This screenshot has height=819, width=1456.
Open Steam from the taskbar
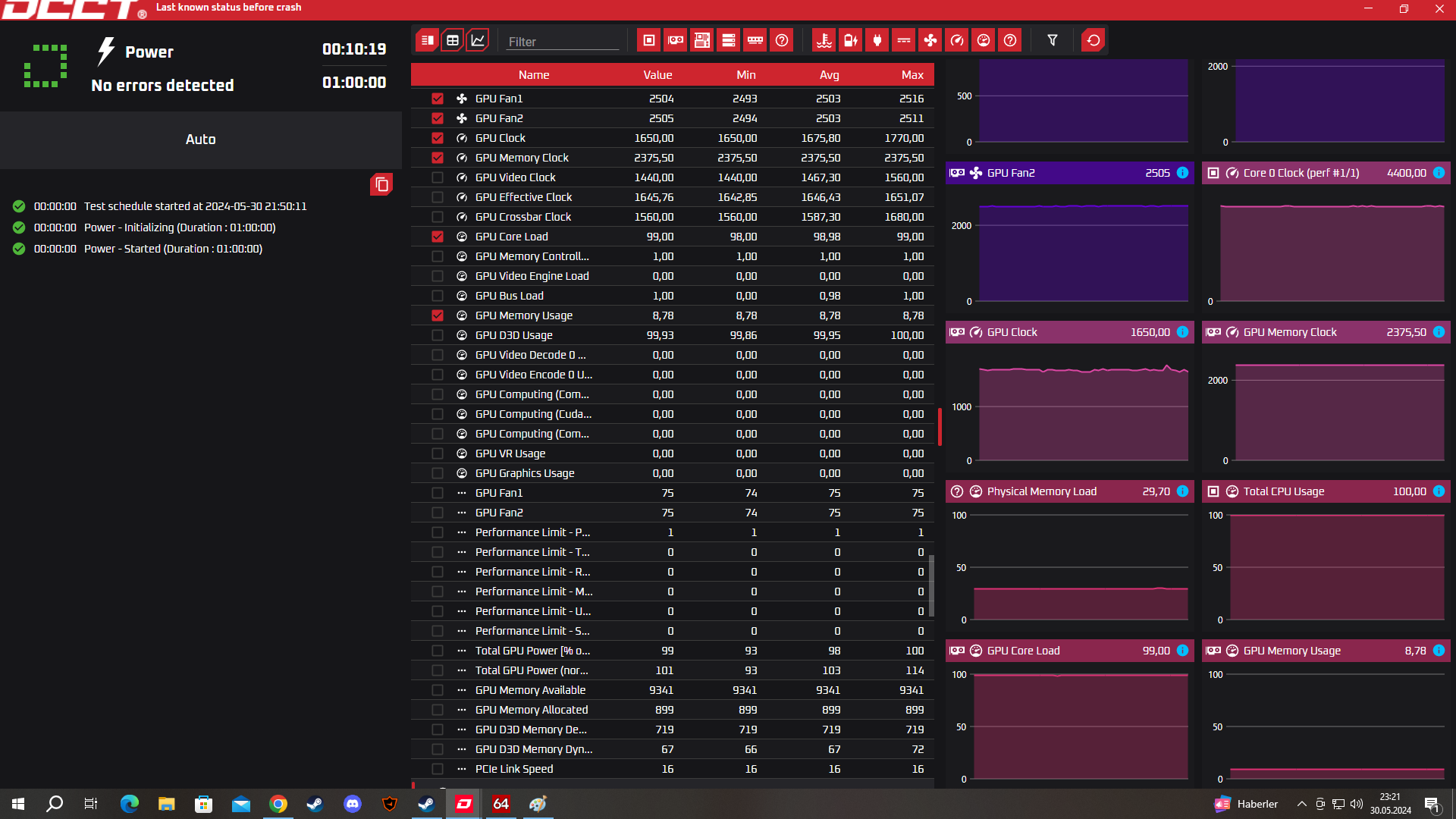click(315, 804)
